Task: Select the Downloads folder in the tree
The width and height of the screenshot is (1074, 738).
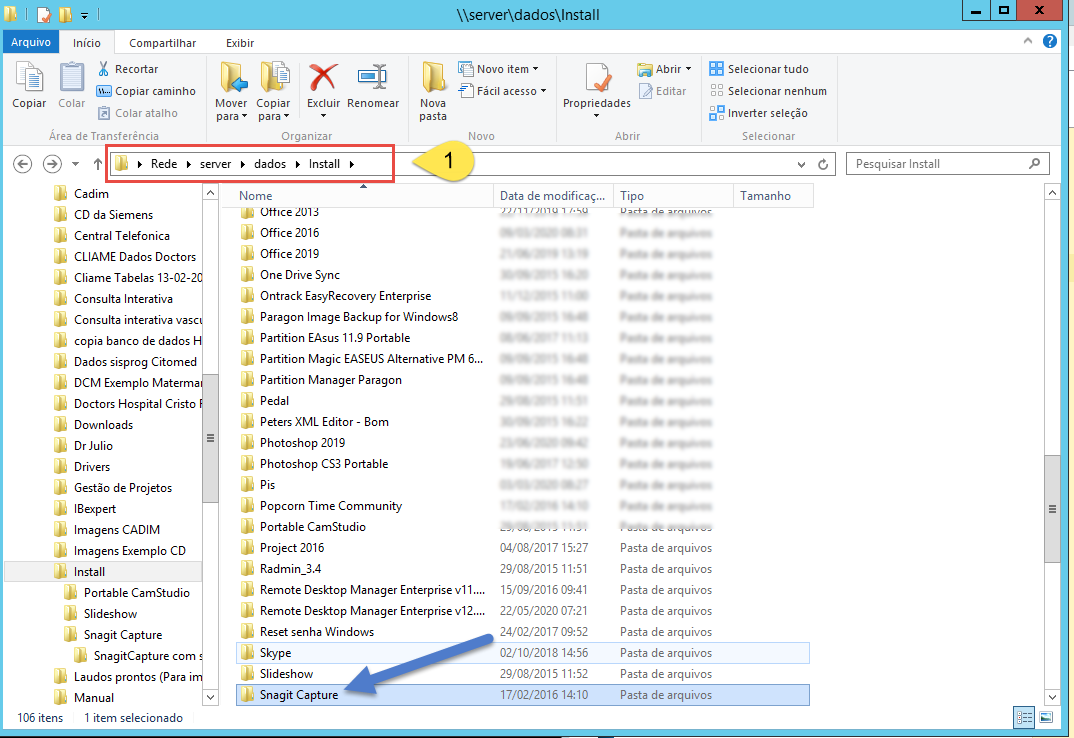Action: [103, 425]
